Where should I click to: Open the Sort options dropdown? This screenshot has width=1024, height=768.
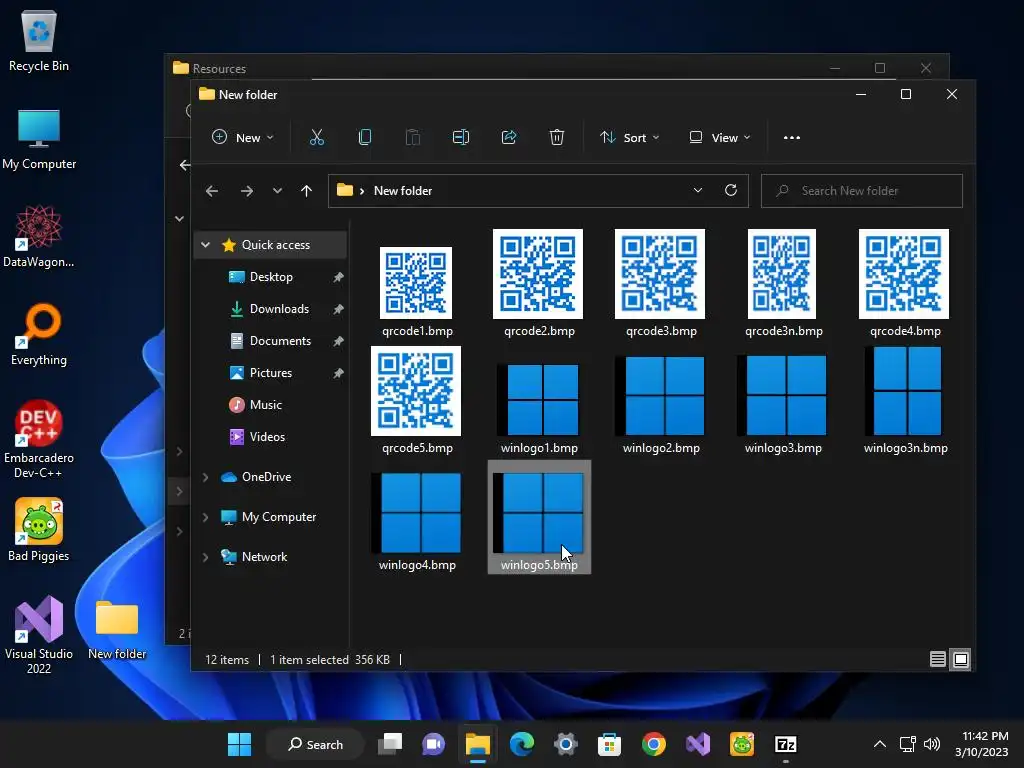[x=630, y=138]
